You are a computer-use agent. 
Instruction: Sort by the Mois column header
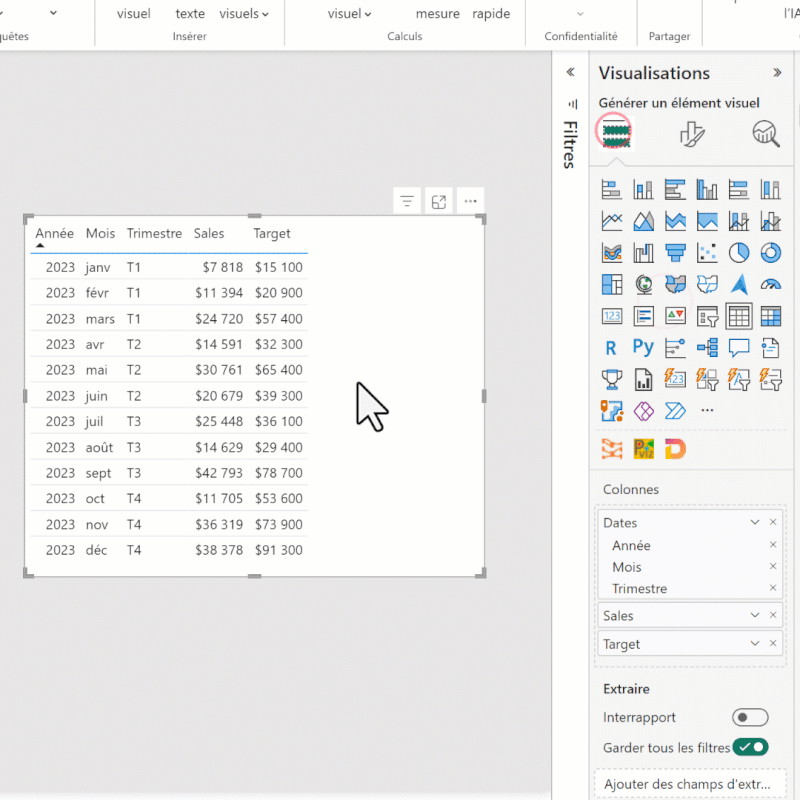[x=100, y=233]
